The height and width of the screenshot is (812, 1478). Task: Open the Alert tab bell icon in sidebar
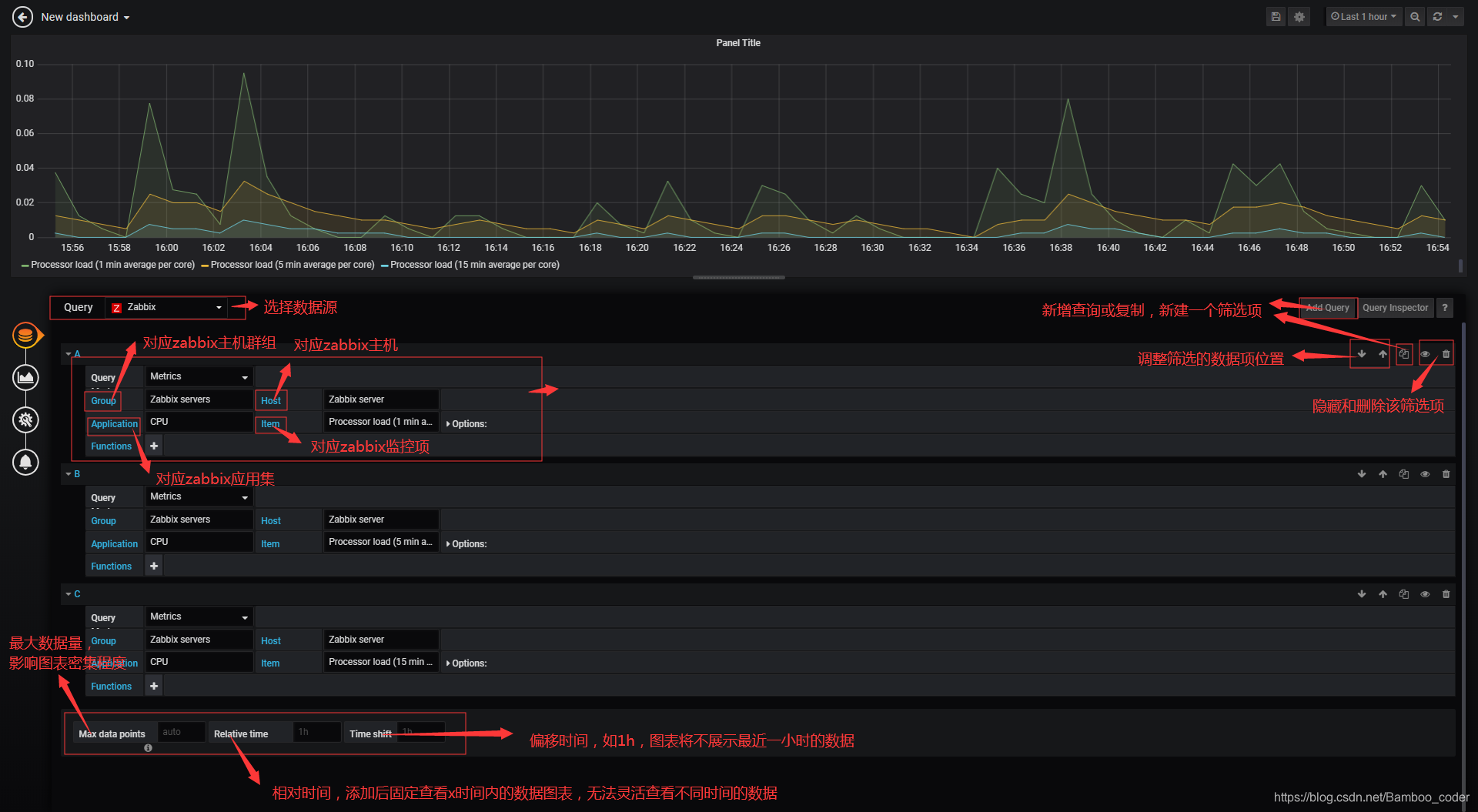(25, 462)
